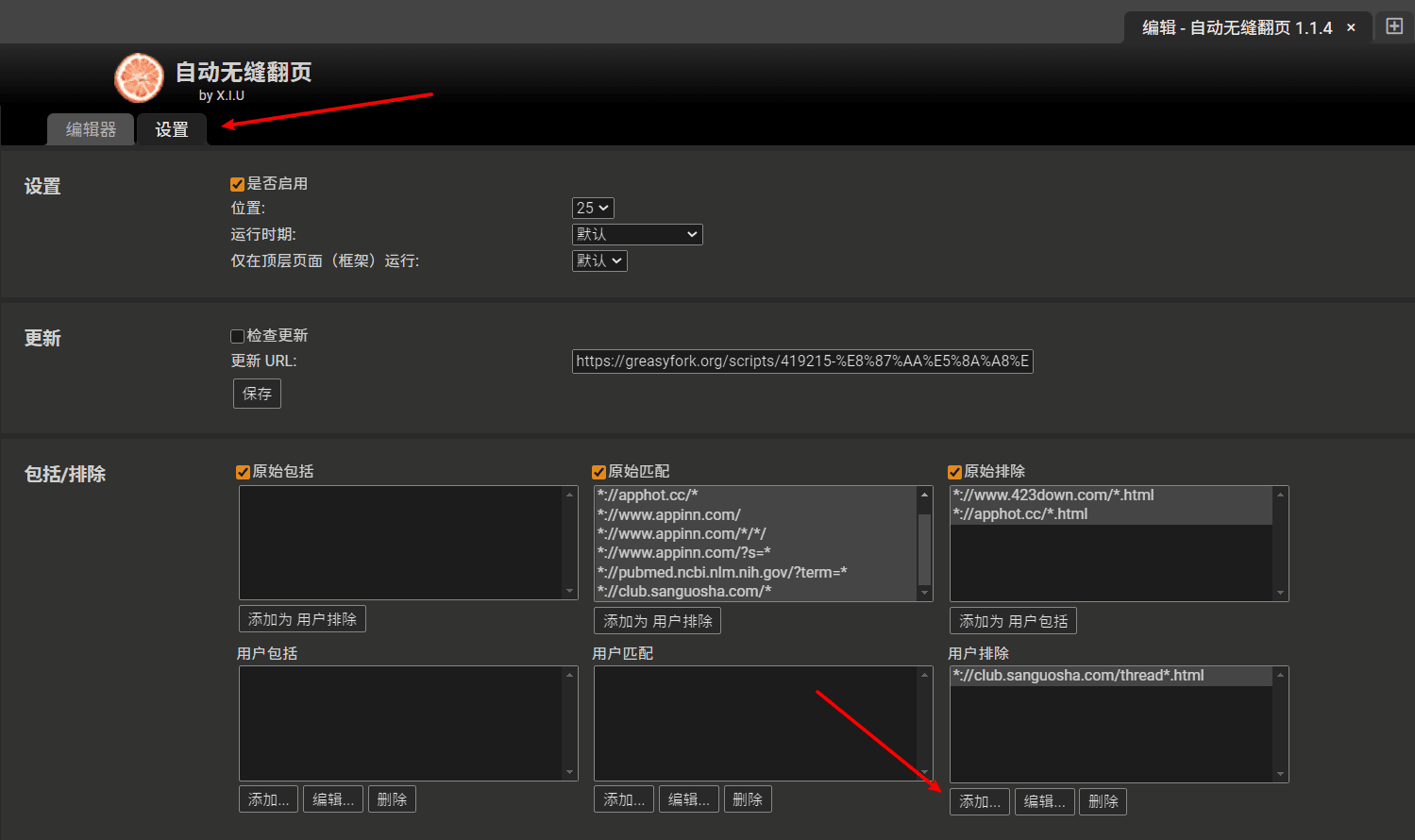Screen dimensions: 1415x840
Task: Switch to the 编辑器 tab
Action: pos(91,129)
